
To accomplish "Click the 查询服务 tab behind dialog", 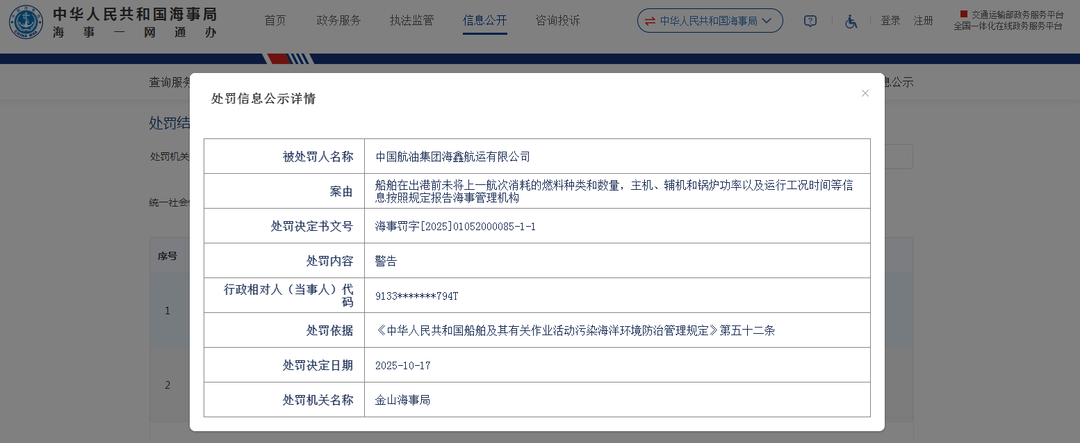I will click(x=169, y=82).
